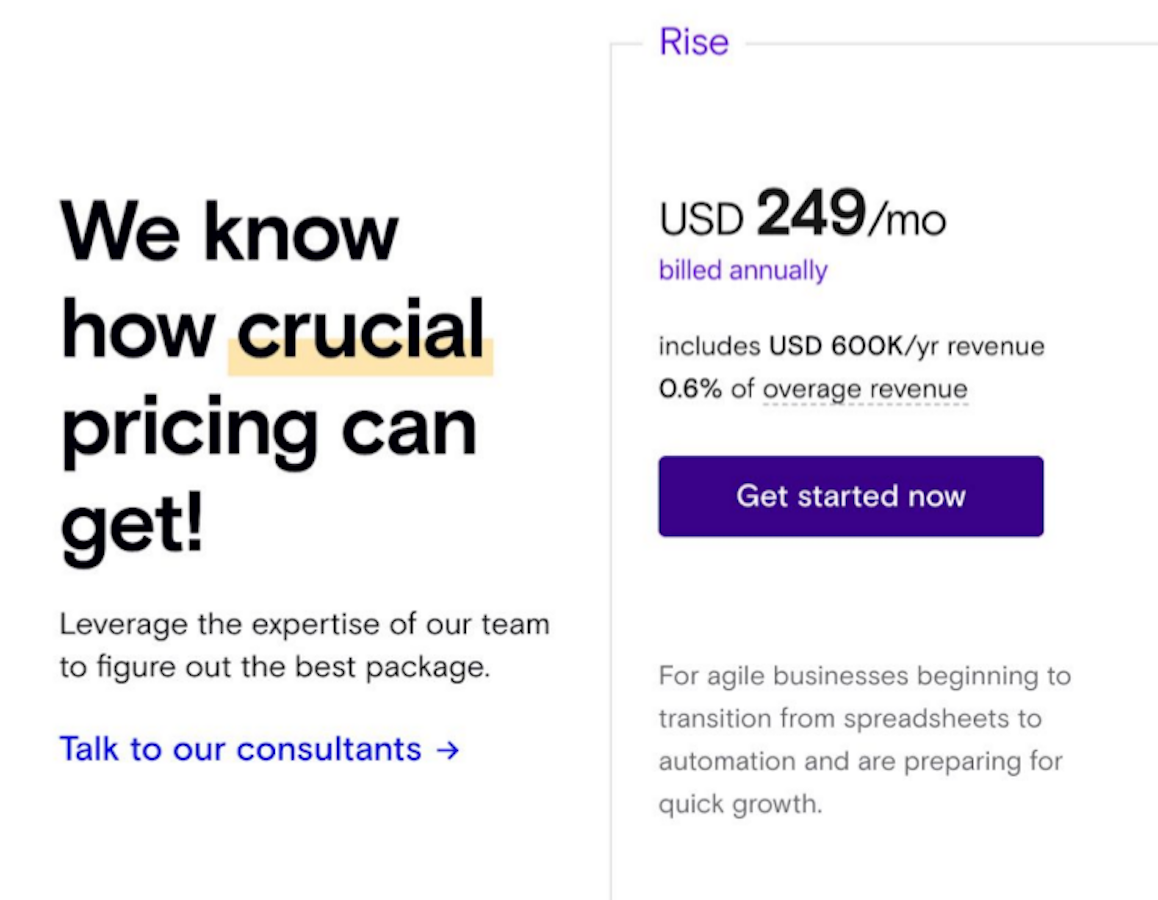Image resolution: width=1158 pixels, height=900 pixels.
Task: Click the highlighted word "crucial"
Action: click(x=361, y=330)
